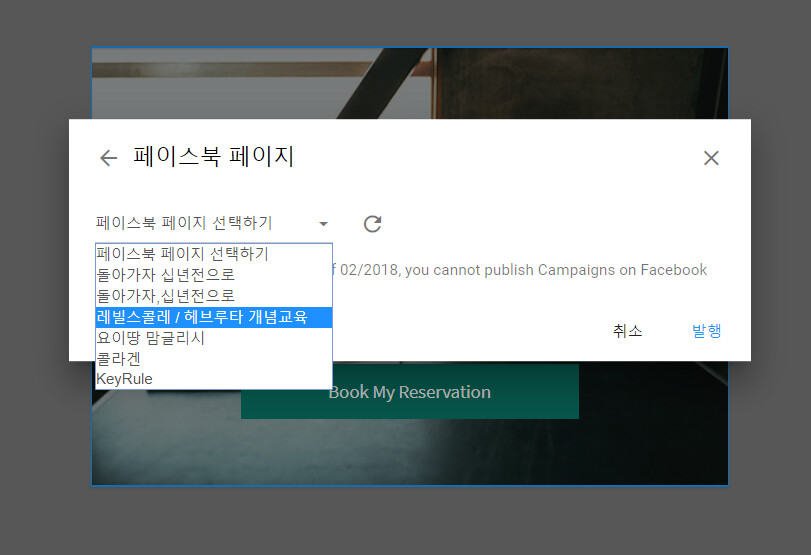
Task: Choose KeyRule from the page list
Action: tap(214, 379)
